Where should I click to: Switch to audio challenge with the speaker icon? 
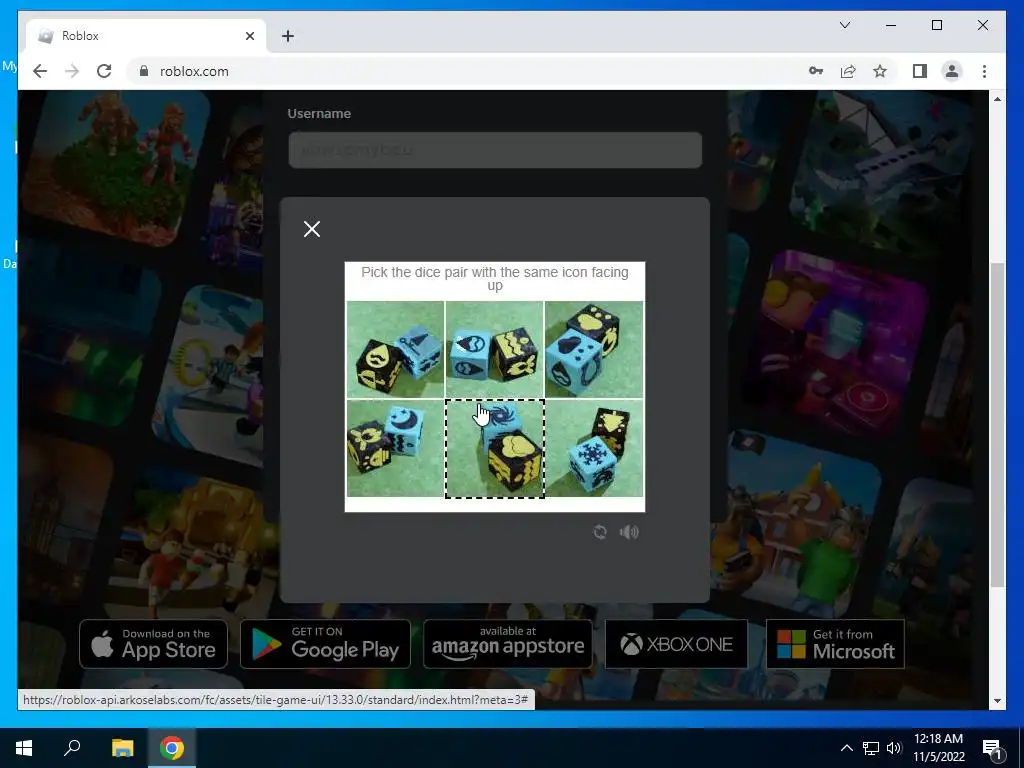pyautogui.click(x=629, y=532)
